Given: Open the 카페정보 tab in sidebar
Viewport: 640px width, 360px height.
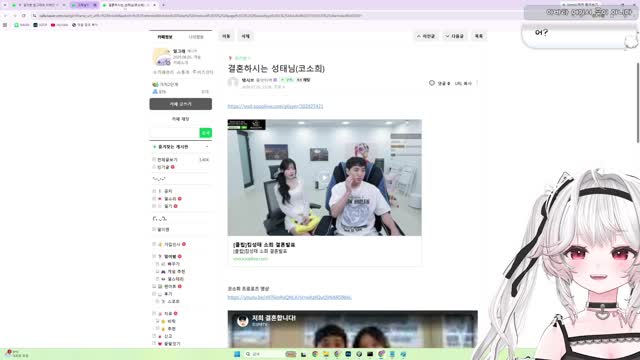Looking at the screenshot, I should click(165, 37).
